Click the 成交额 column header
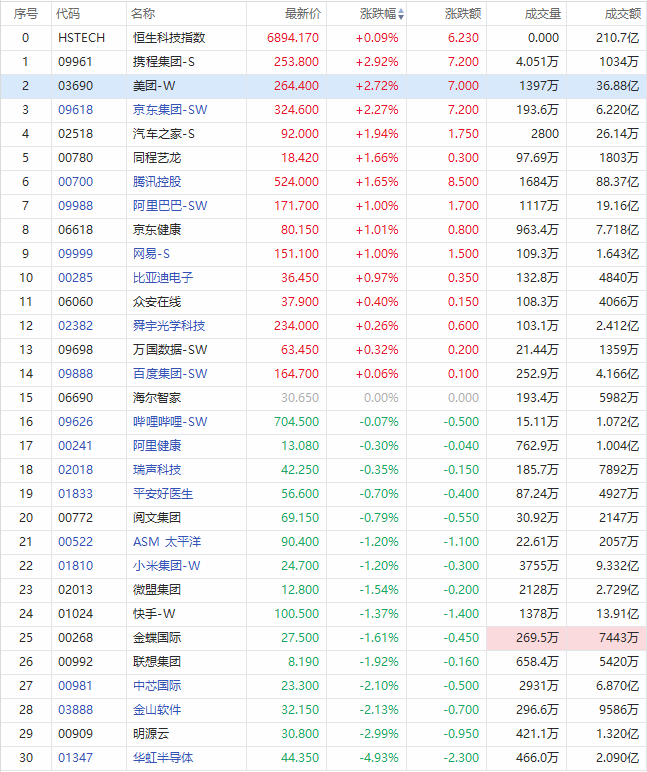647x772 pixels. pyautogui.click(x=622, y=14)
